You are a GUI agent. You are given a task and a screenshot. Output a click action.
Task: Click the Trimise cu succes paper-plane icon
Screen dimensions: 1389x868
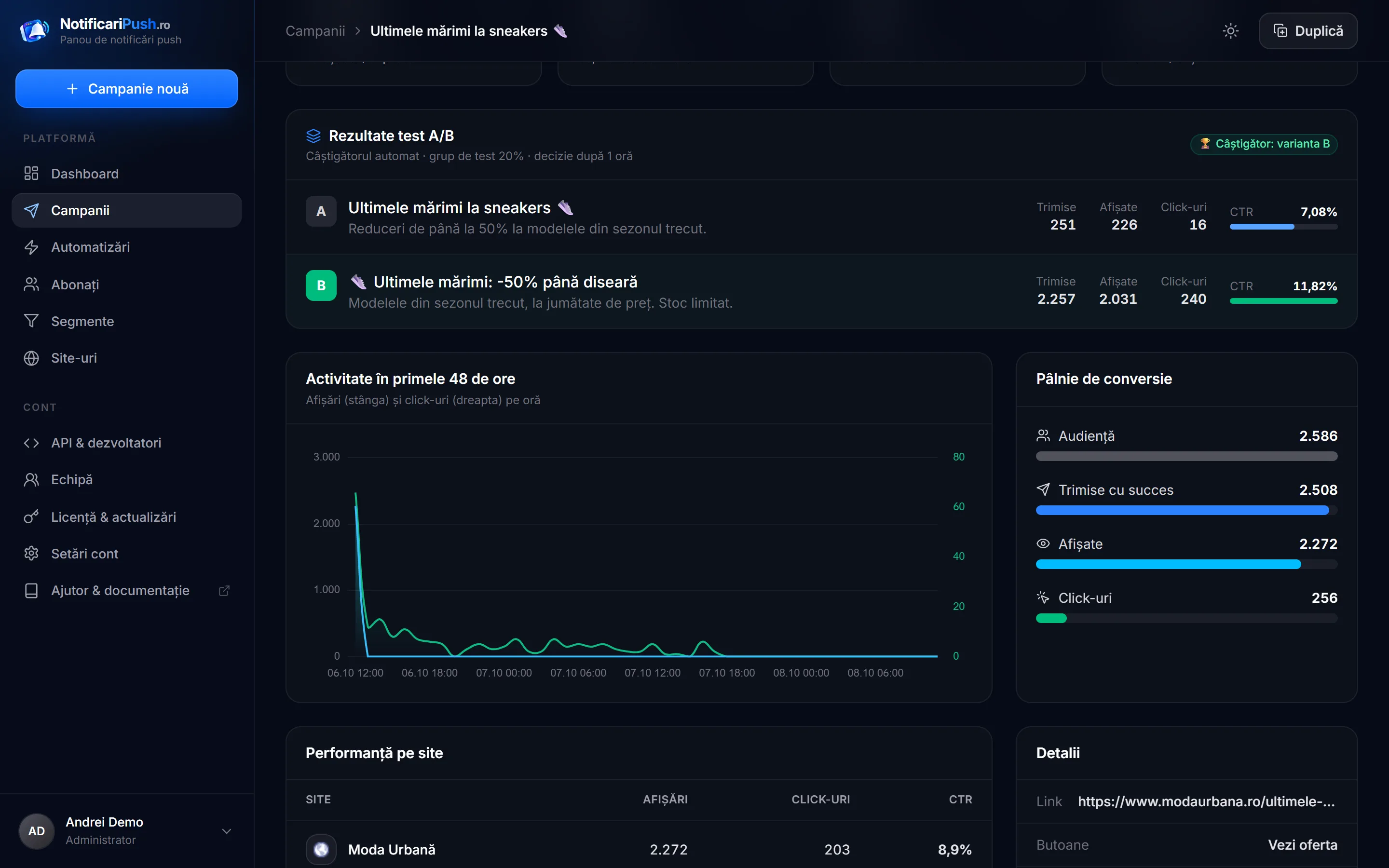pyautogui.click(x=1043, y=489)
